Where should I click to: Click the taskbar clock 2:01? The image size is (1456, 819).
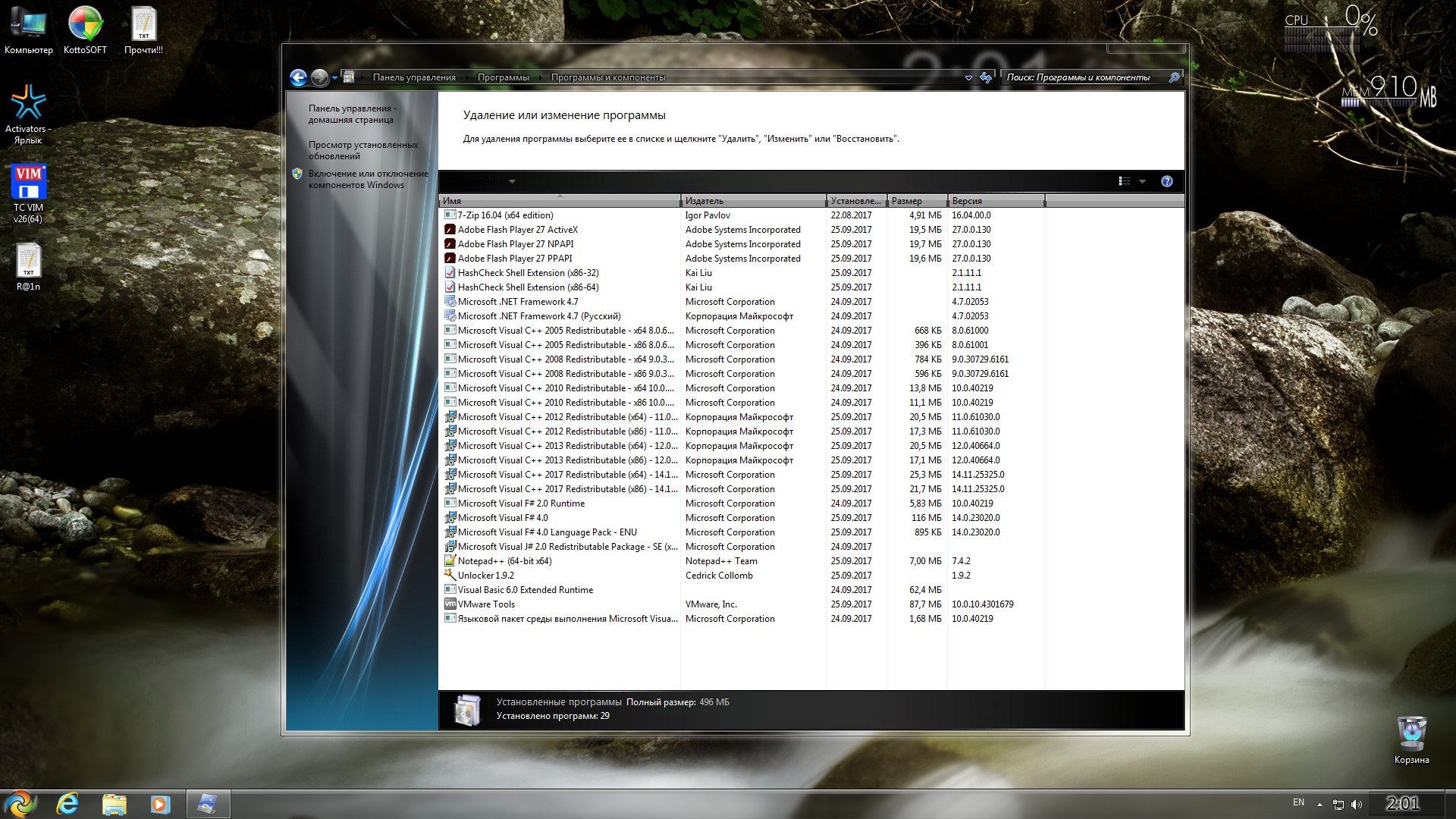click(1403, 804)
